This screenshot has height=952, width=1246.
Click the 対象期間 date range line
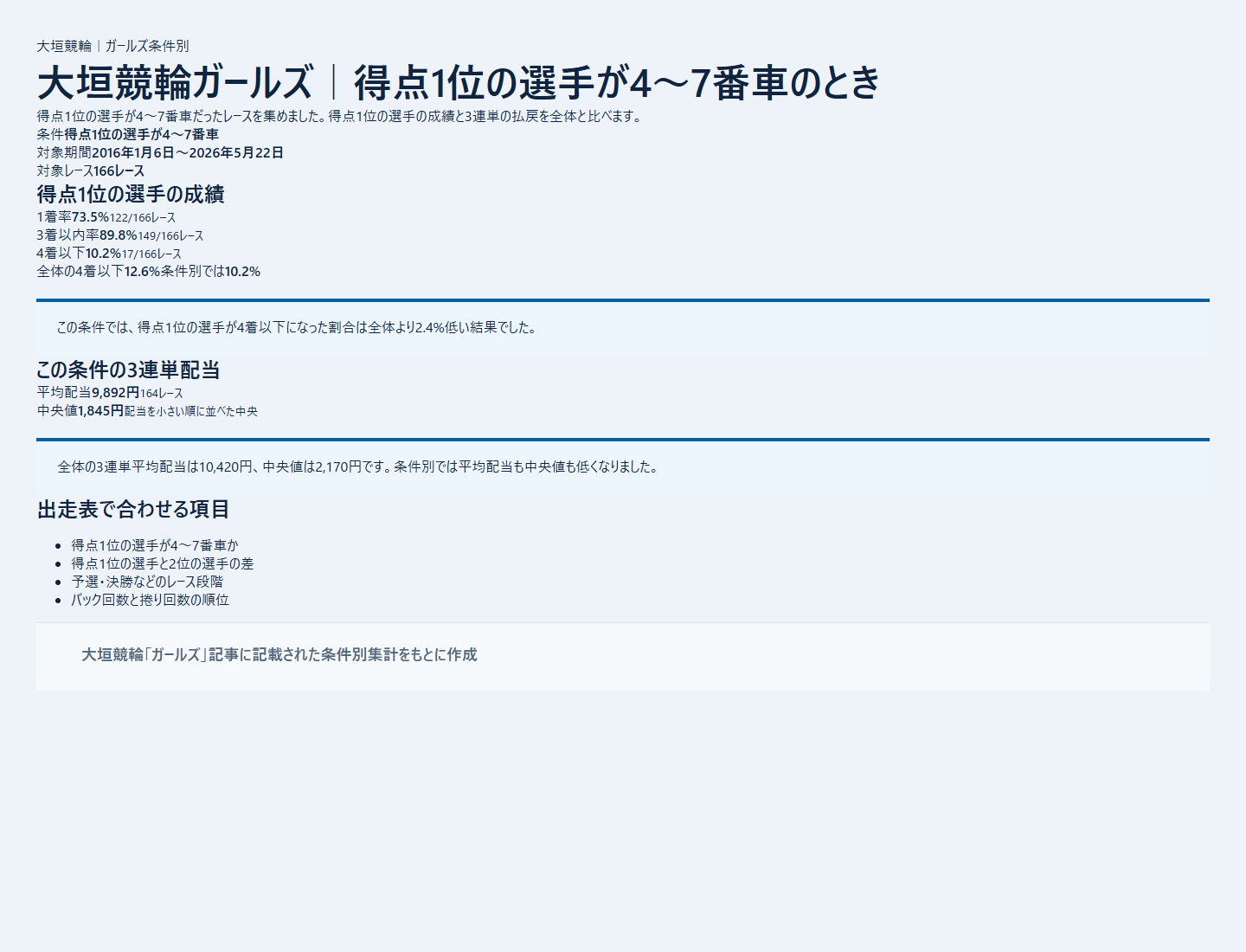click(160, 152)
